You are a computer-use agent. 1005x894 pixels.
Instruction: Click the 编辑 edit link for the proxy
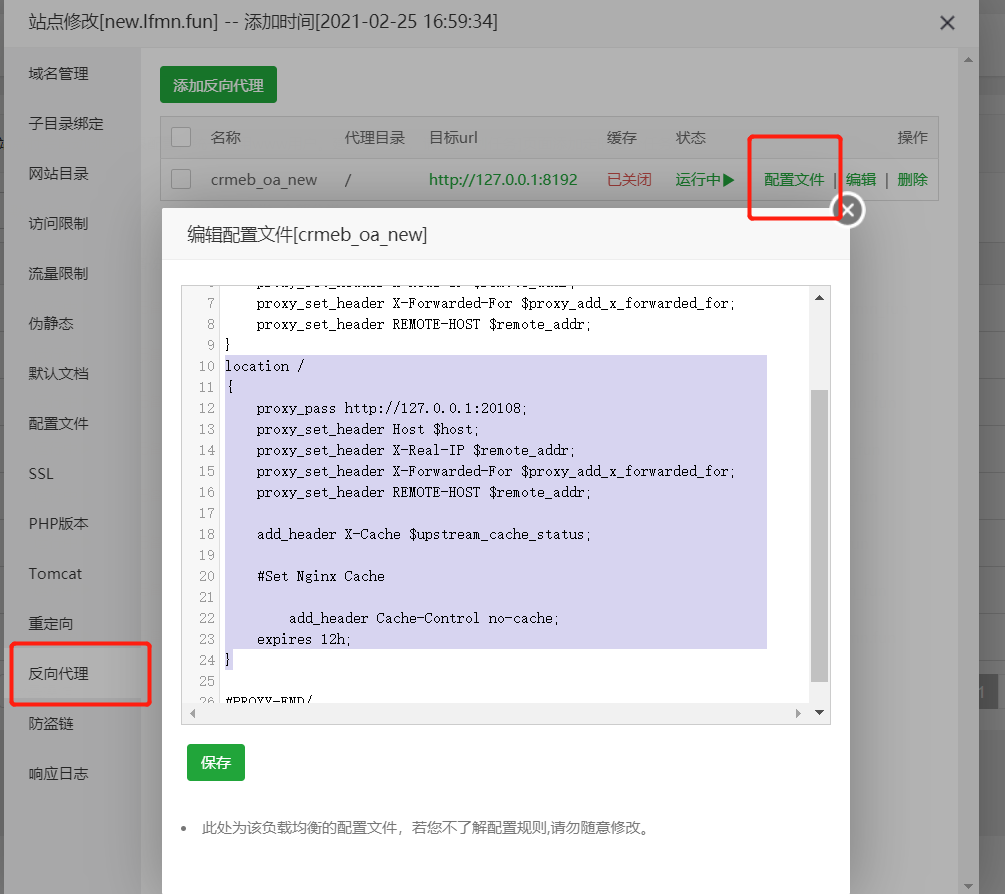862,179
